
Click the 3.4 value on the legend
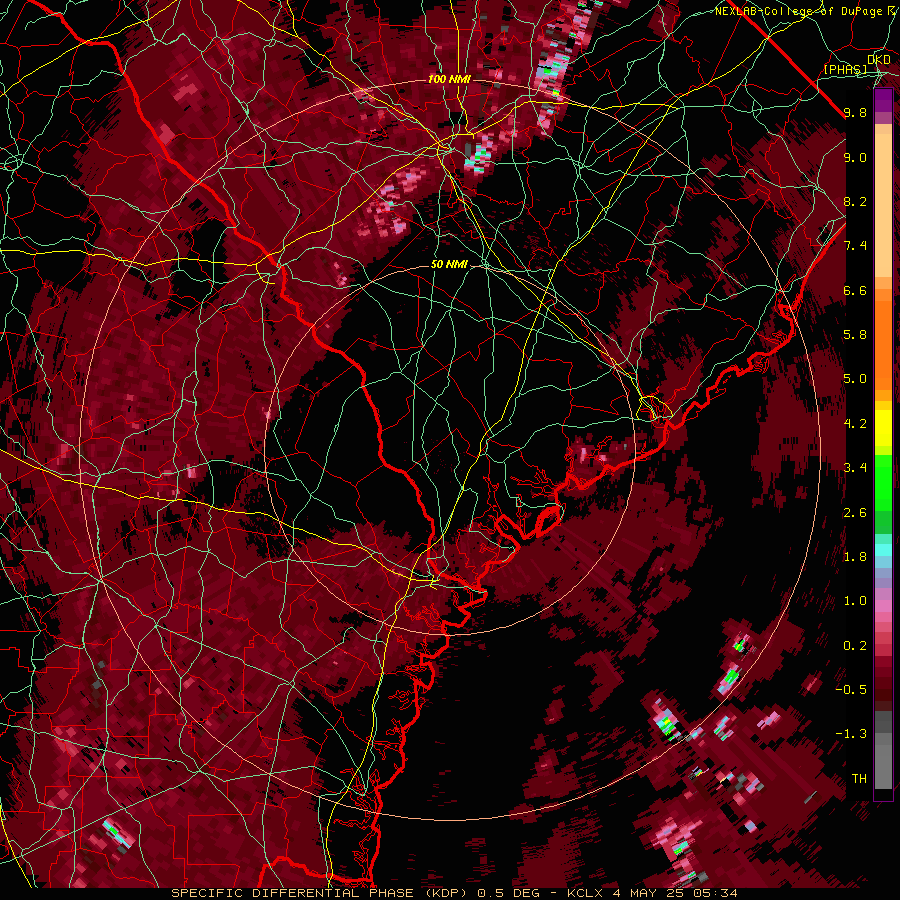point(855,468)
